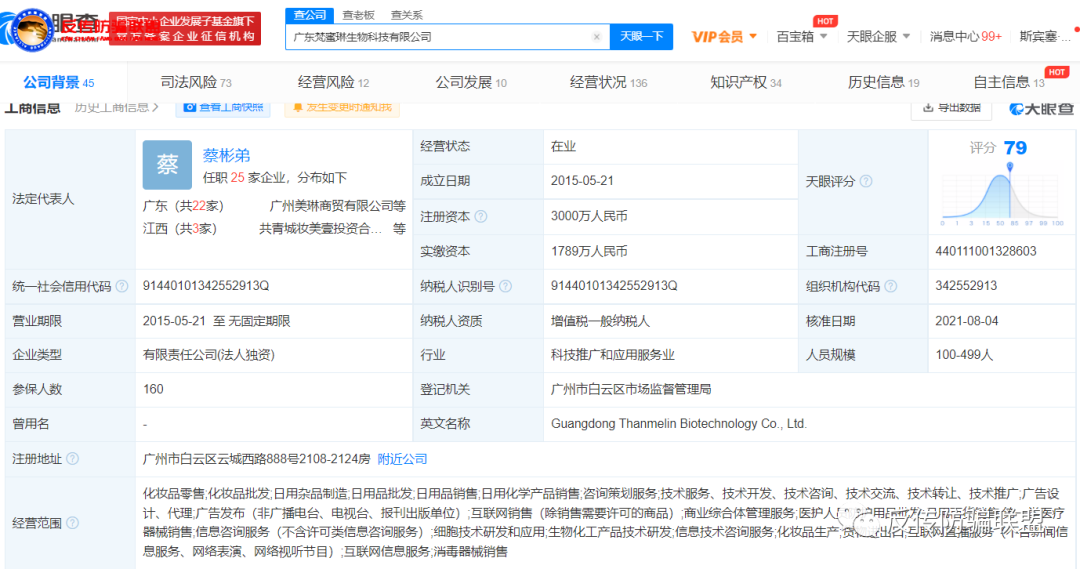
Task: Expand the 百宝箱 dropdown menu
Action: pyautogui.click(x=802, y=37)
